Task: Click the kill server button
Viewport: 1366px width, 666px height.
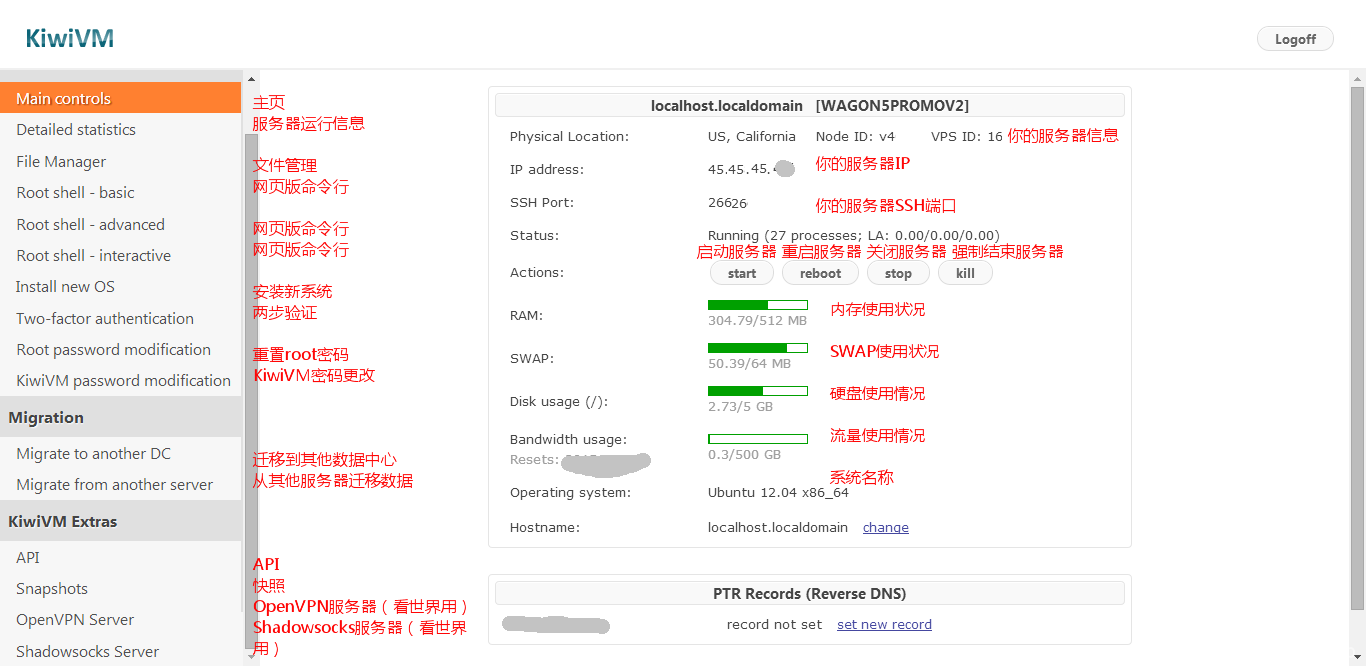Action: coord(965,273)
